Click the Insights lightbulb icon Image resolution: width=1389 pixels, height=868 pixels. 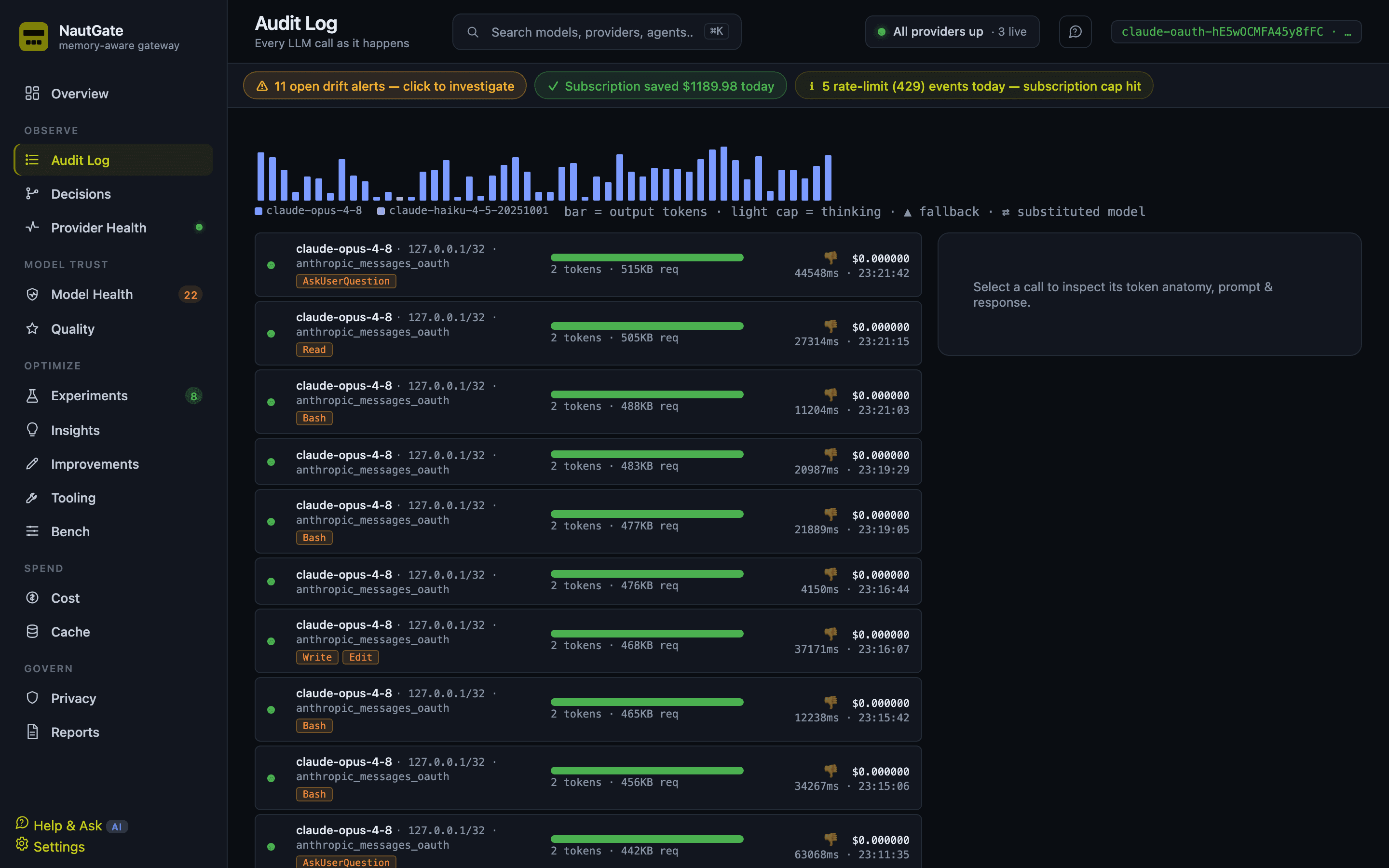pos(32,430)
